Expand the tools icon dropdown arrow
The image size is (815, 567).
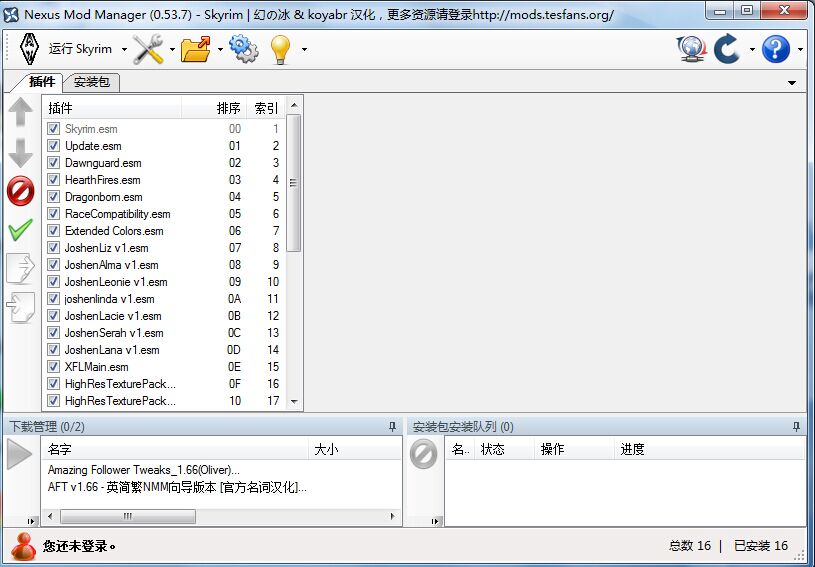point(172,50)
